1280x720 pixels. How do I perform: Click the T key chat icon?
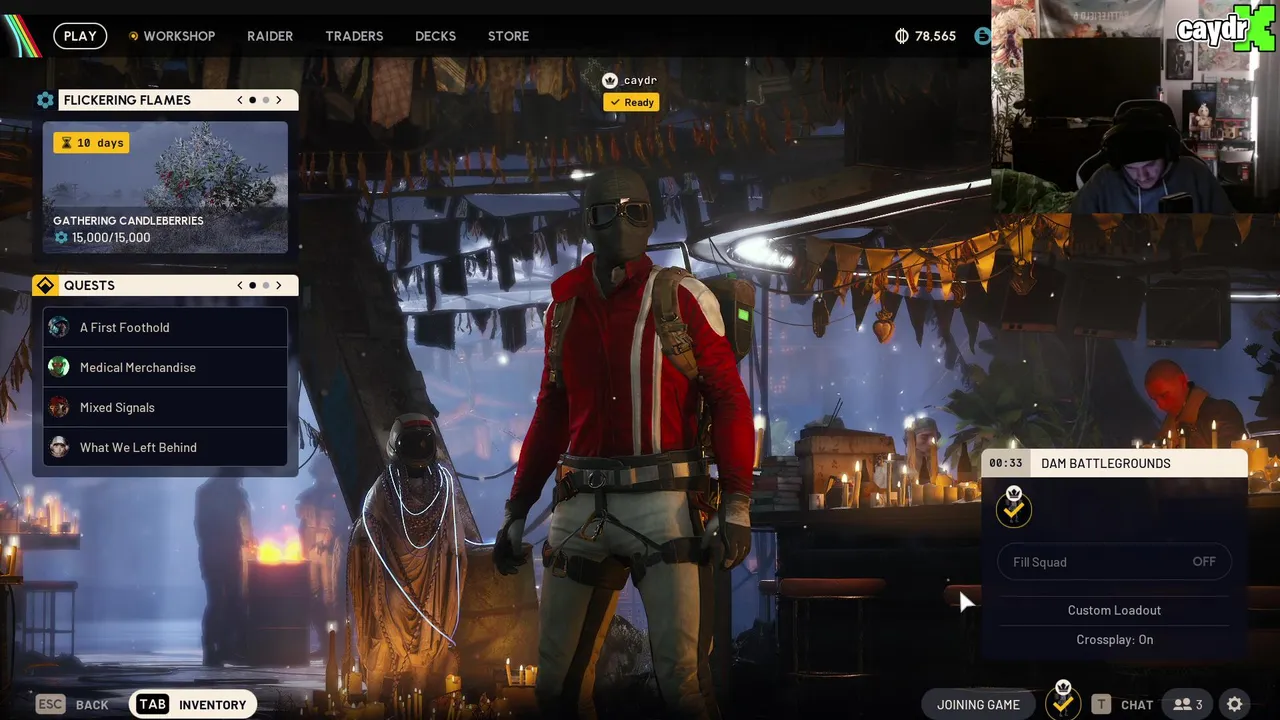coord(1101,704)
